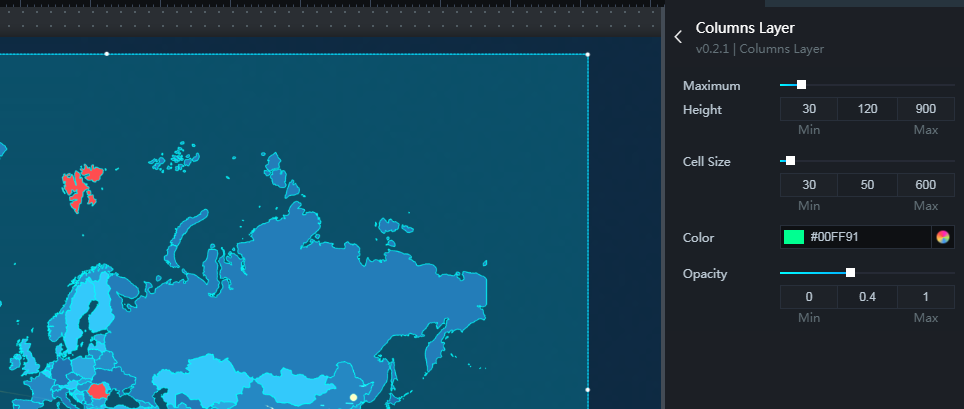Click the right-edge selection handle of map
Image resolution: width=964 pixels, height=409 pixels.
pyautogui.click(x=588, y=389)
